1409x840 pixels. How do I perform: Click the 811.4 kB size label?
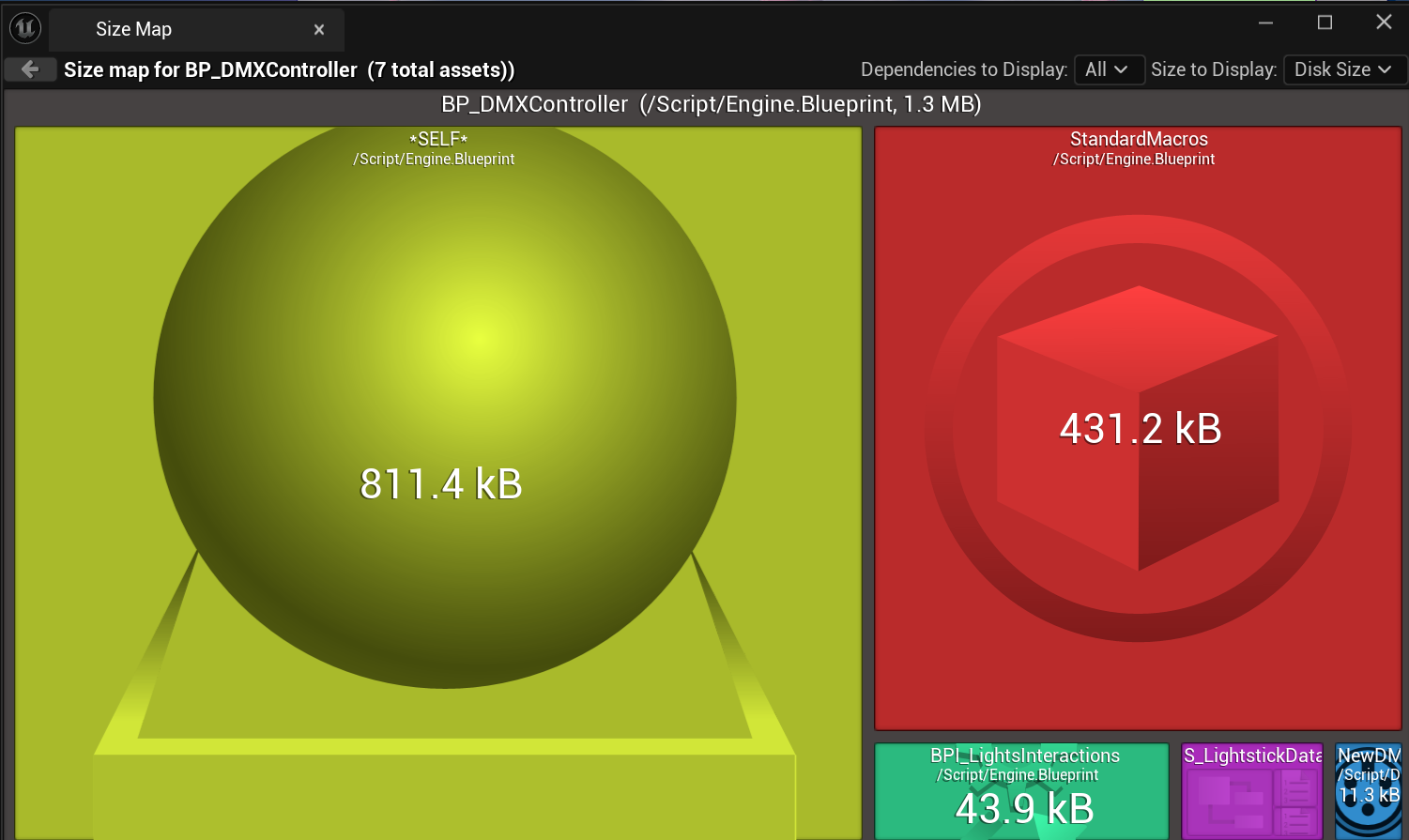(440, 484)
